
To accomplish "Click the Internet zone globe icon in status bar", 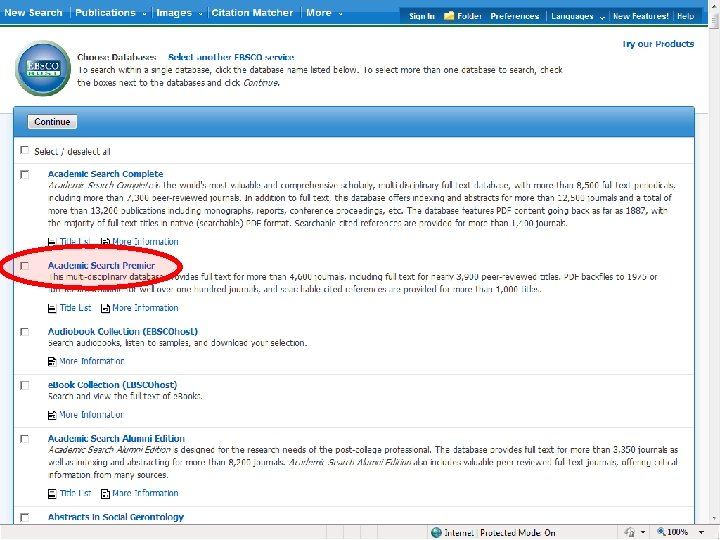I will [x=436, y=533].
